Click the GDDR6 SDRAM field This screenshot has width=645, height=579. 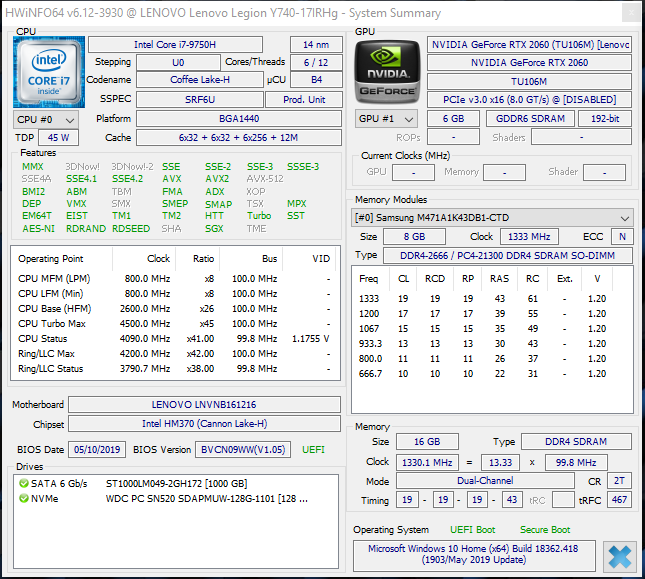pyautogui.click(x=530, y=119)
